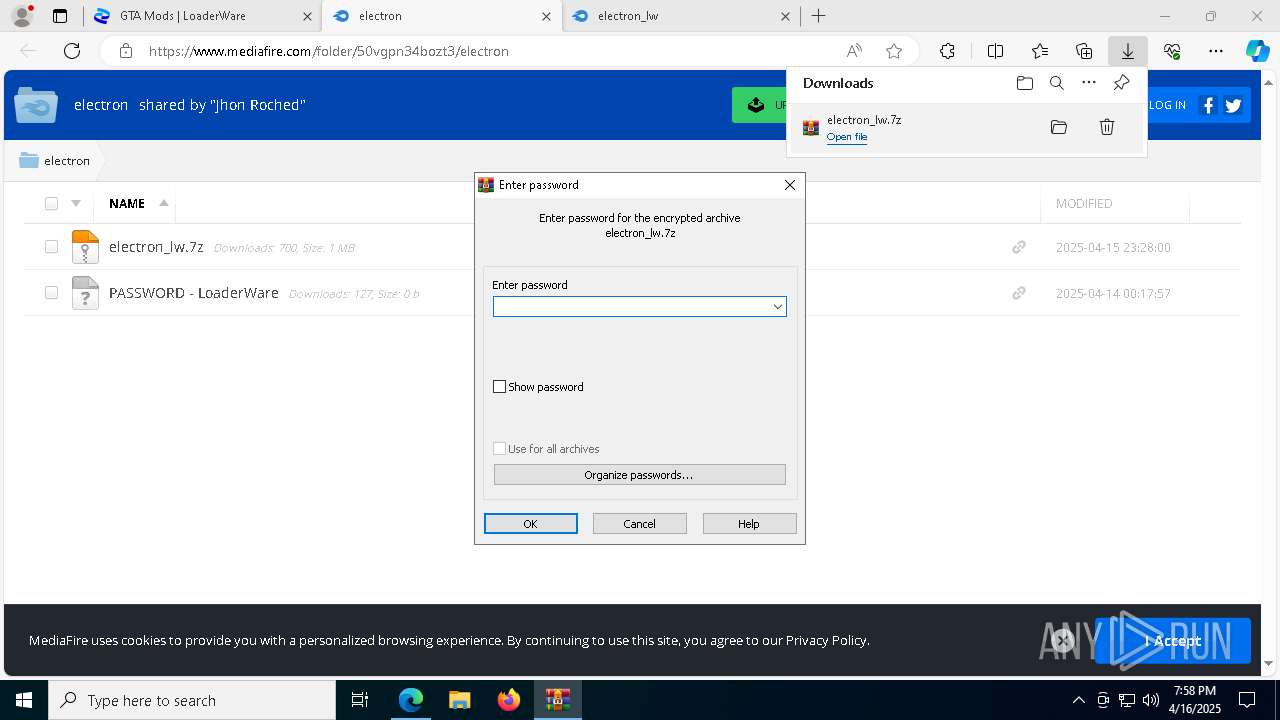Click Cancel in Enter password dialog
Image resolution: width=1280 pixels, height=720 pixels.
pyautogui.click(x=640, y=524)
